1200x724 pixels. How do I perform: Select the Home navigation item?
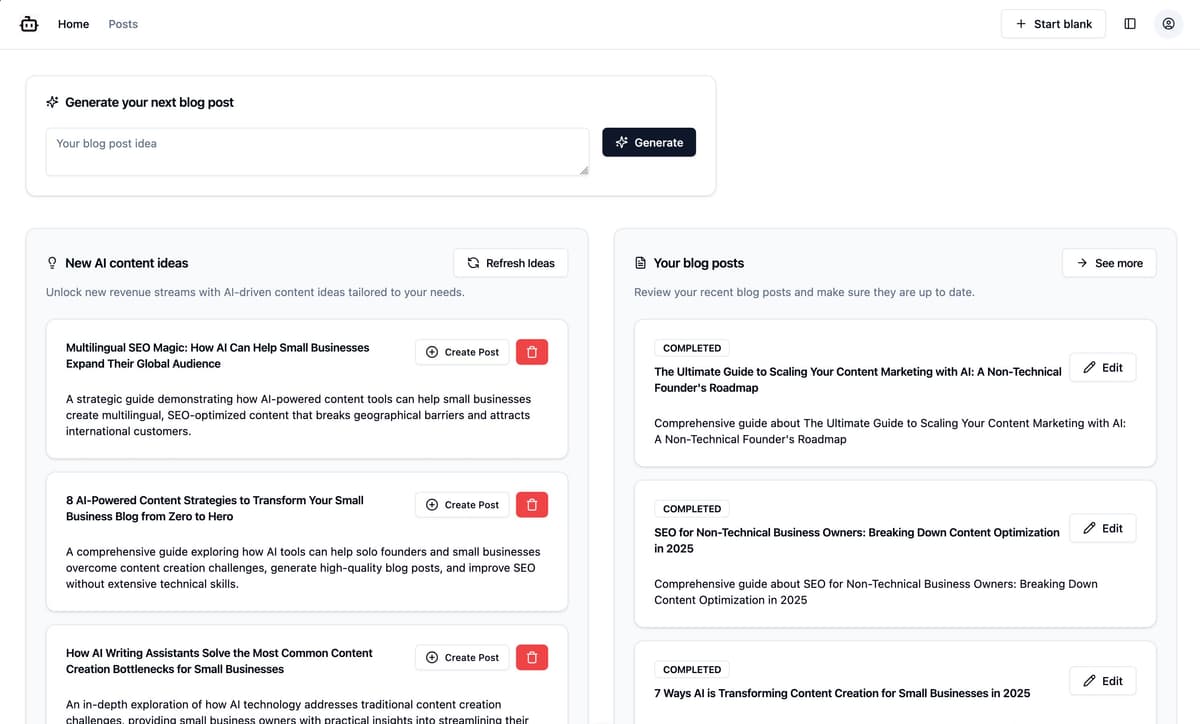pyautogui.click(x=72, y=23)
